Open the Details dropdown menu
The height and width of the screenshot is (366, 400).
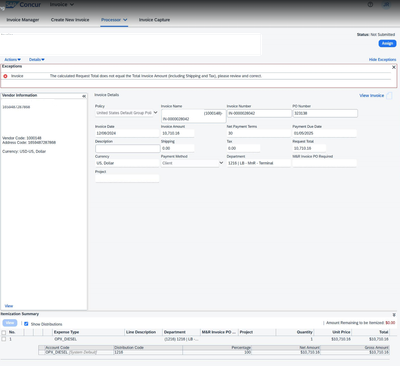37,60
